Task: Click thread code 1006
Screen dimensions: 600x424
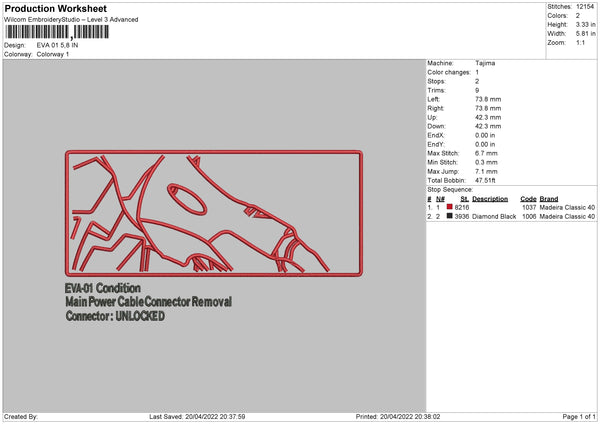Action: click(529, 217)
